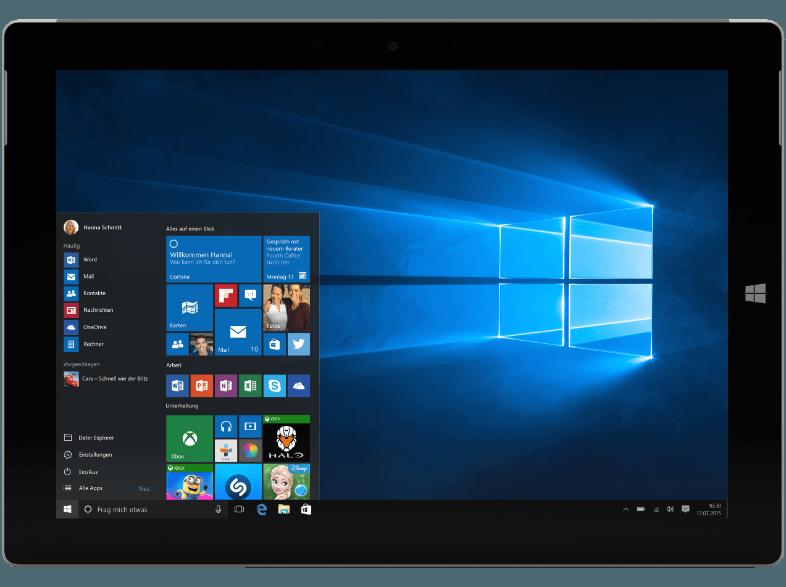
Task: Open the small messaging tile beside Flipboard
Action: (x=250, y=296)
